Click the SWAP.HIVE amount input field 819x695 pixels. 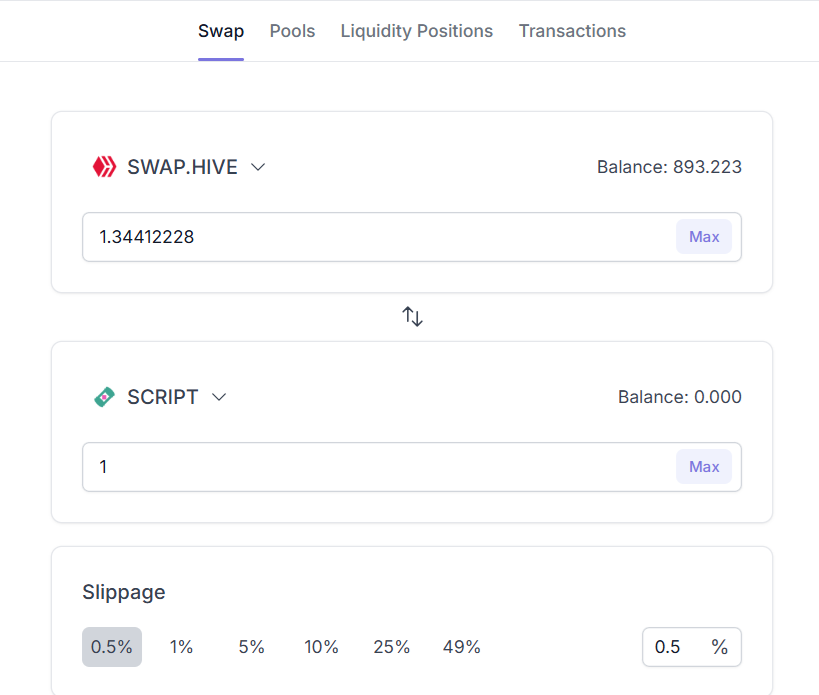380,237
